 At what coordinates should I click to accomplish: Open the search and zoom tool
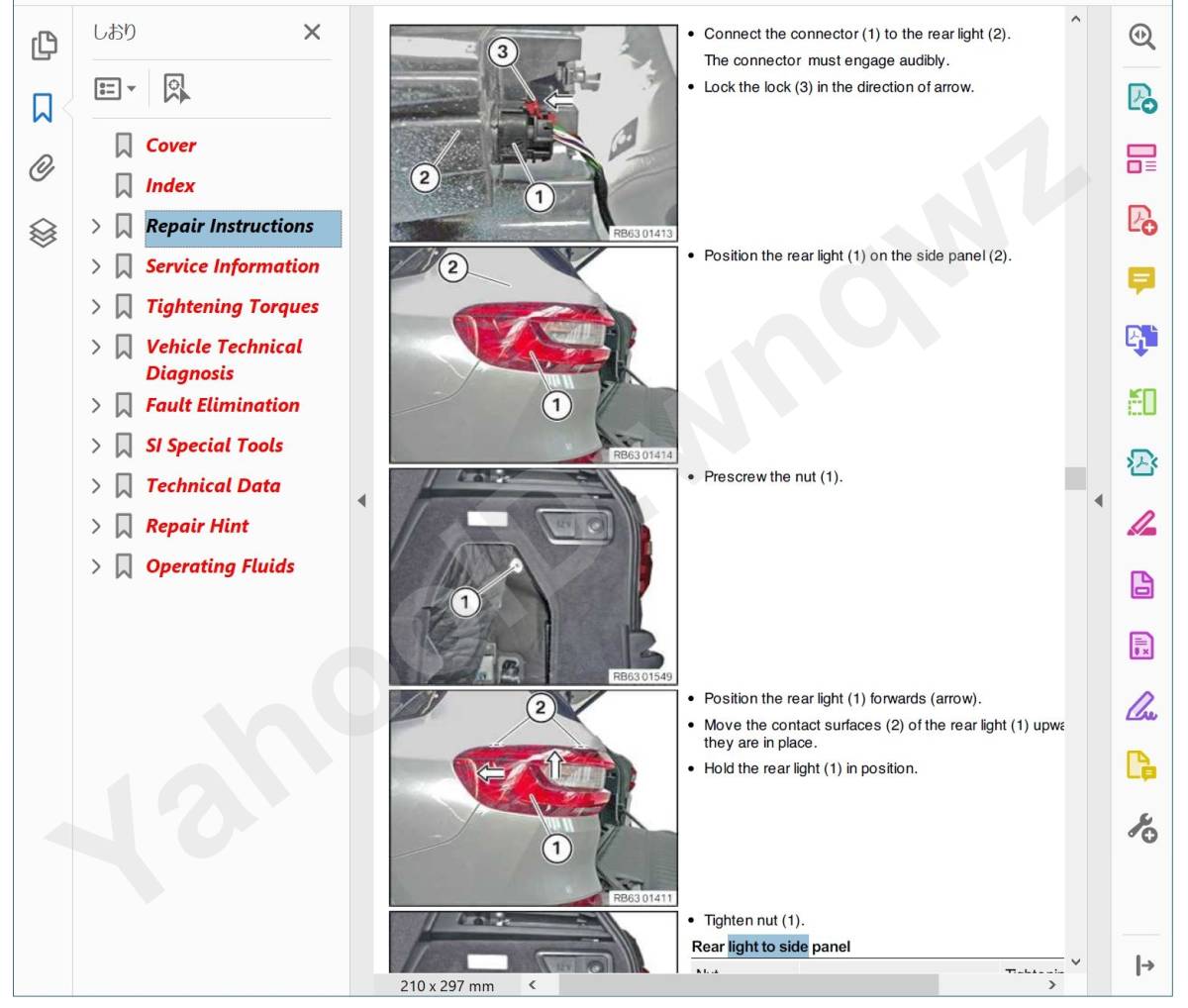[x=1141, y=37]
